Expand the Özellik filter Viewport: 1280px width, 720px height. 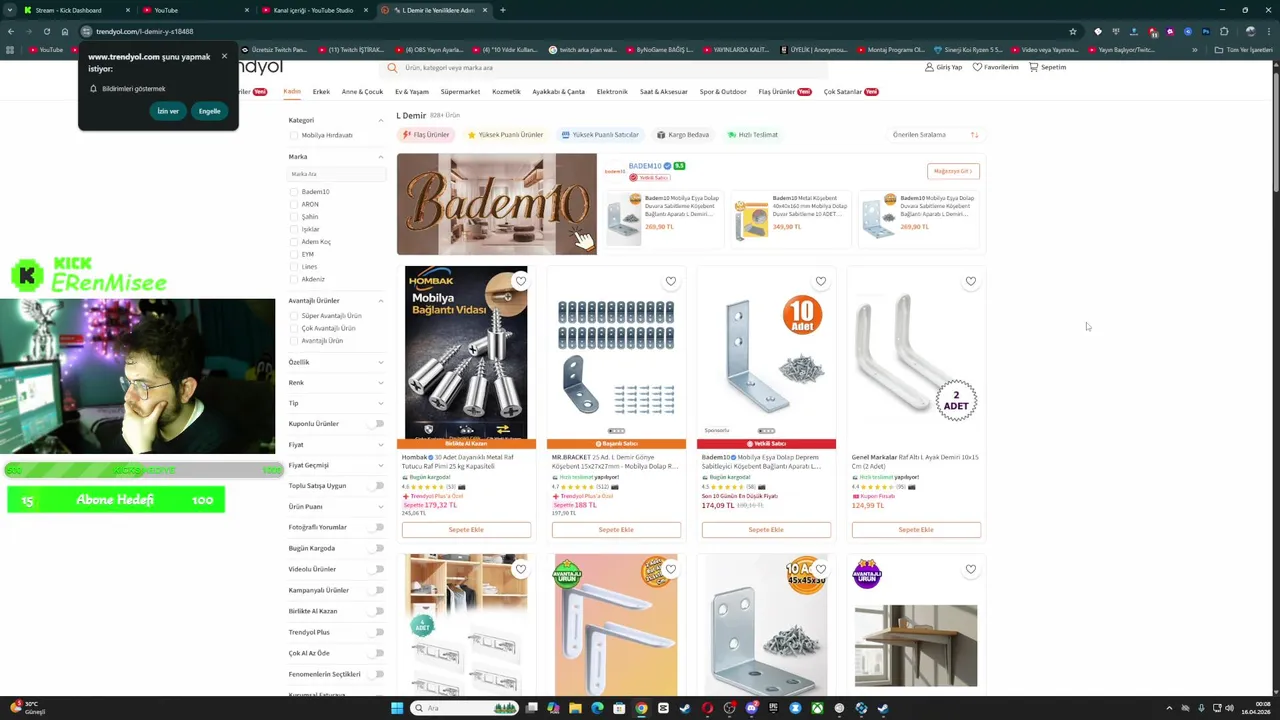click(x=381, y=362)
